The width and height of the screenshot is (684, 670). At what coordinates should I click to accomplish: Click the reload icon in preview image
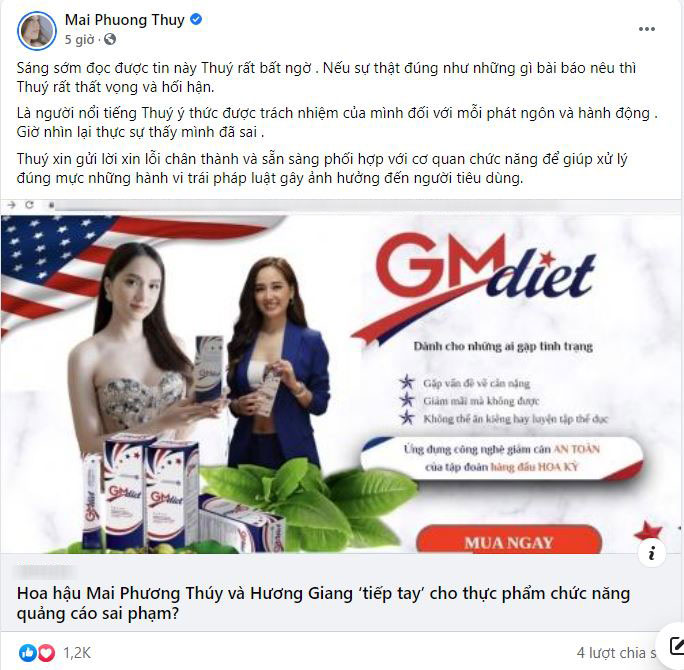[30, 205]
